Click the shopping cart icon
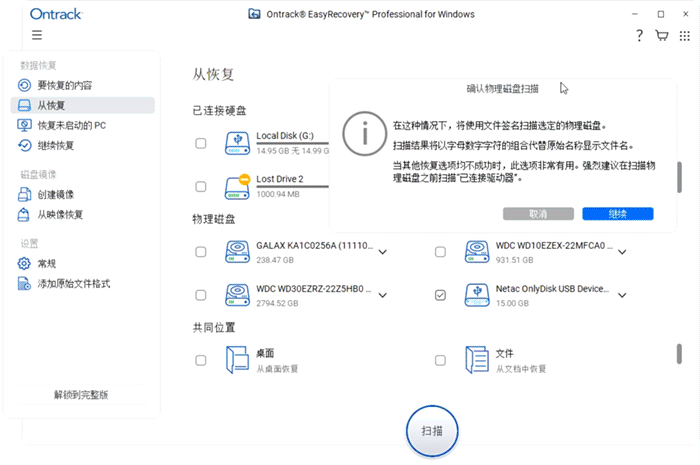 [x=662, y=35]
